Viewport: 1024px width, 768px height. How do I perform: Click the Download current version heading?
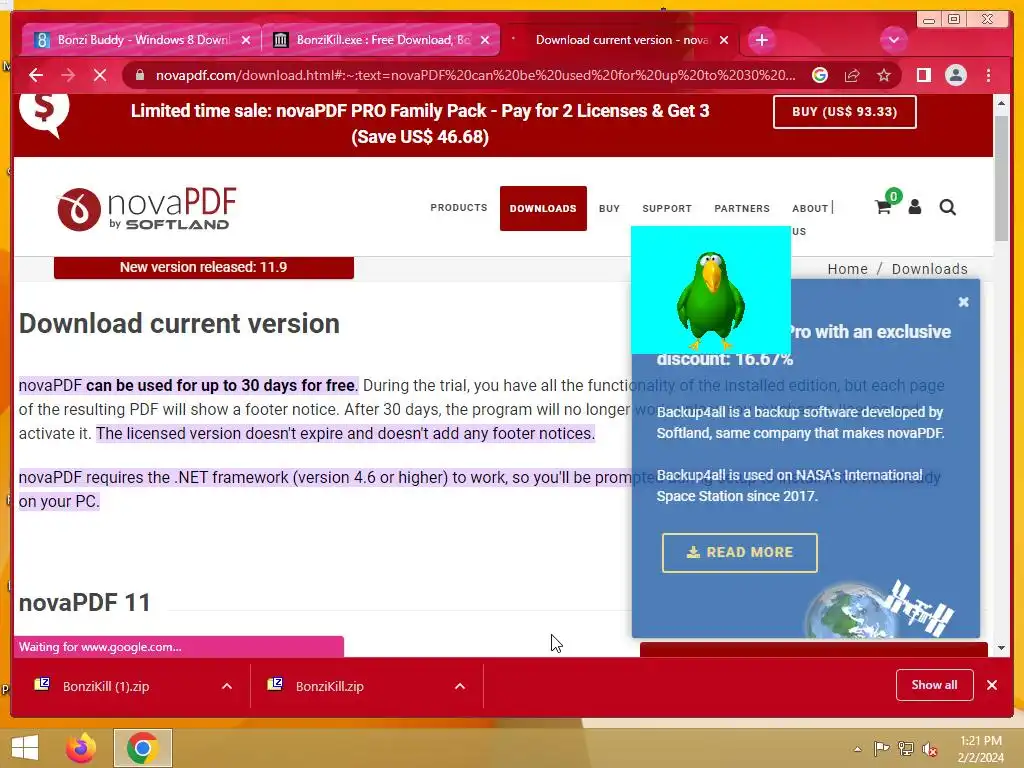click(180, 323)
